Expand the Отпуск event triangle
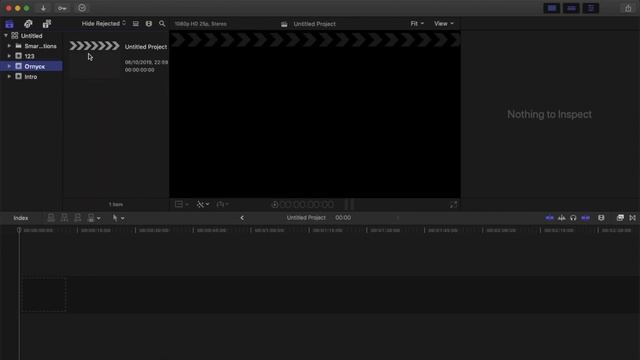 click(x=9, y=66)
